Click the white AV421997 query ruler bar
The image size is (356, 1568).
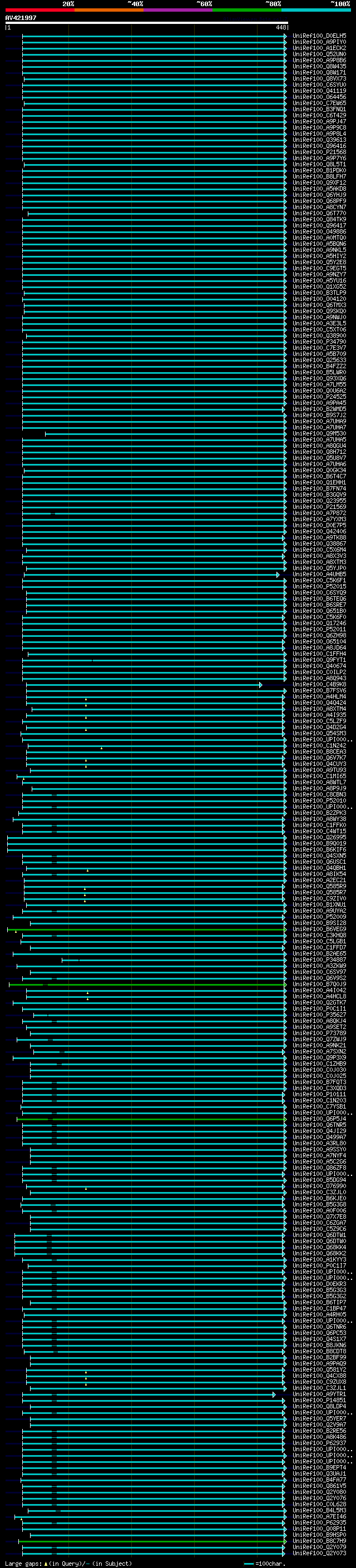tap(146, 23)
